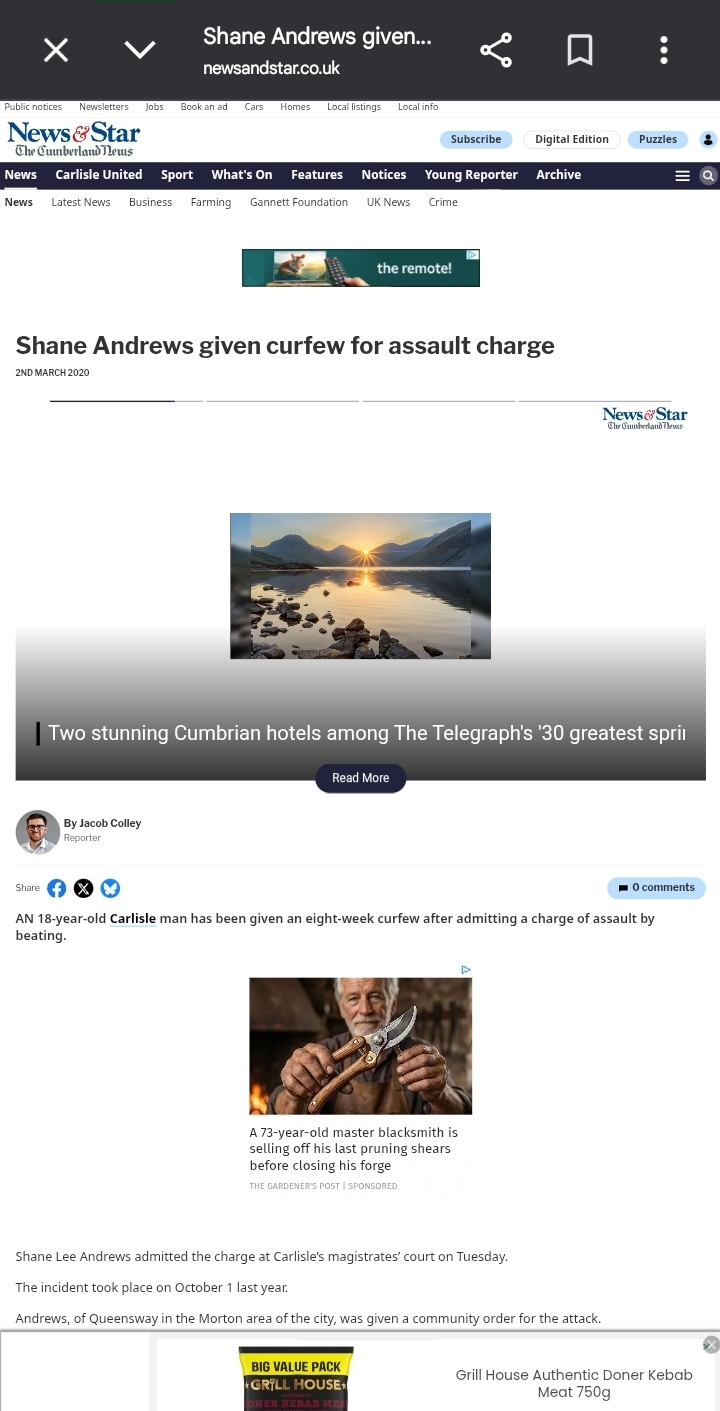Expand the down chevron in top bar
This screenshot has width=720, height=1411.
(140, 50)
